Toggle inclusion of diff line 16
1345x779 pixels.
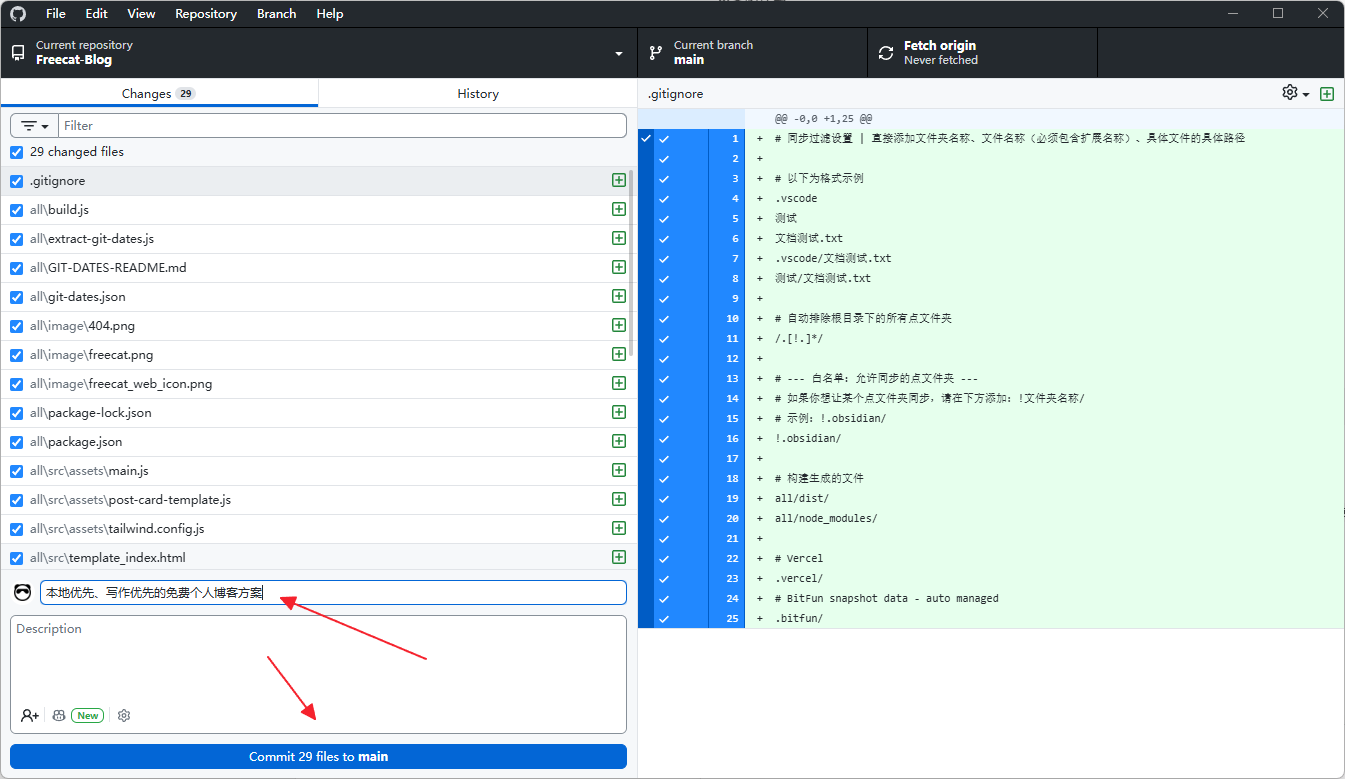pos(664,439)
